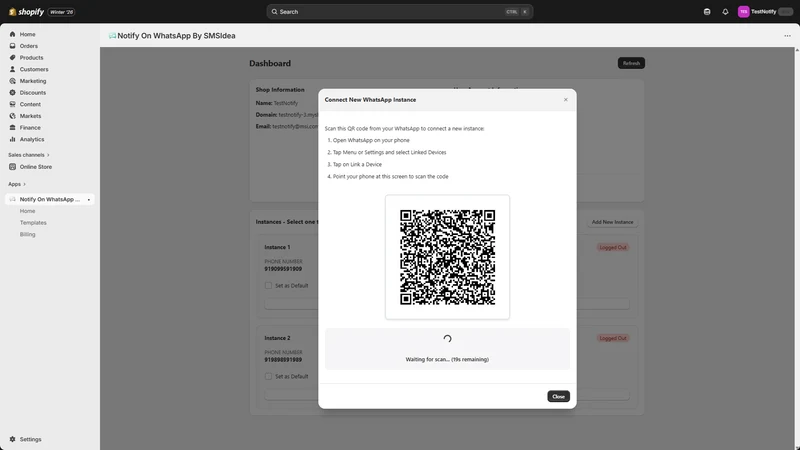This screenshot has width=800, height=450.
Task: Click the Marketing target icon
Action: pyautogui.click(x=12, y=81)
